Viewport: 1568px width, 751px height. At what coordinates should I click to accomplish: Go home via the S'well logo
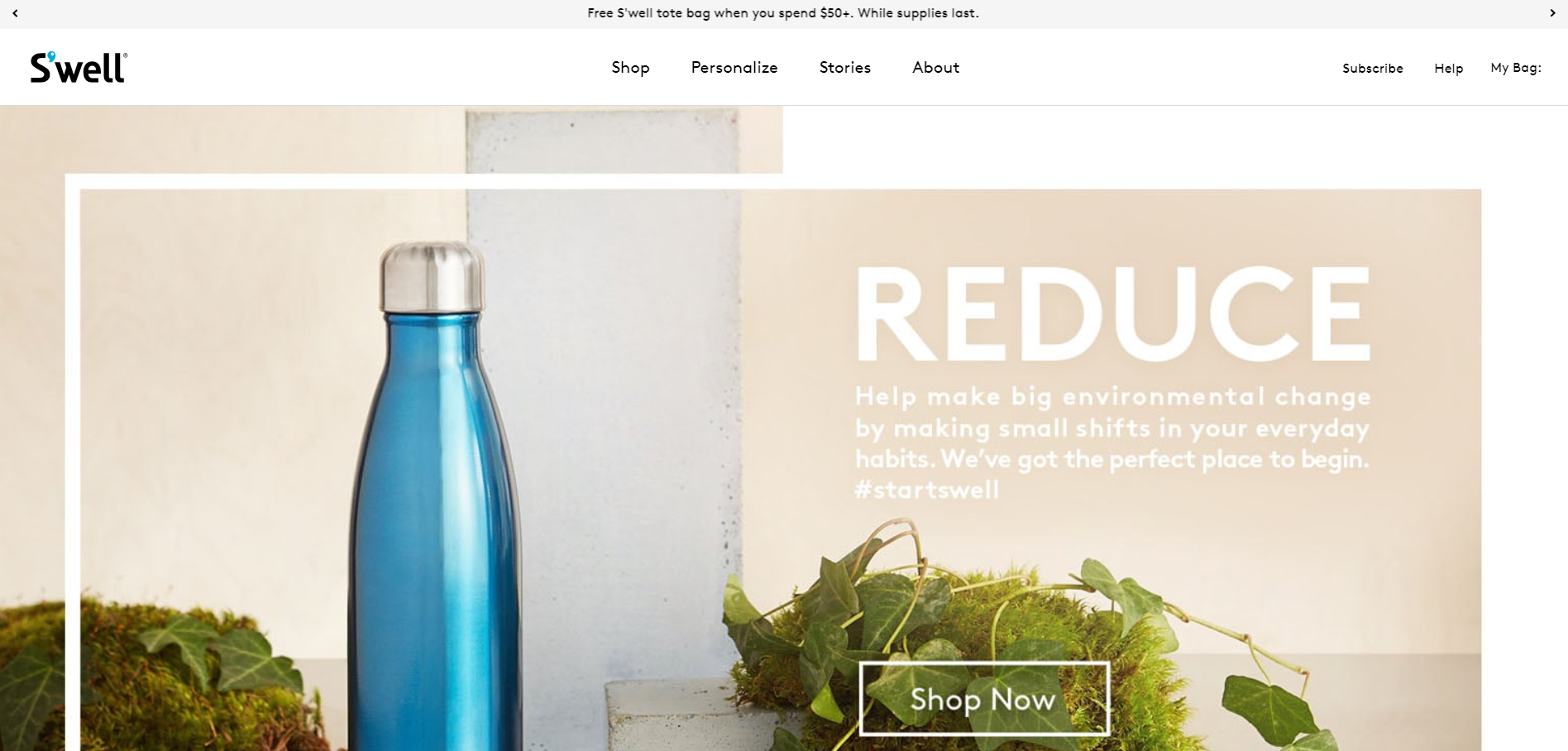click(x=79, y=67)
